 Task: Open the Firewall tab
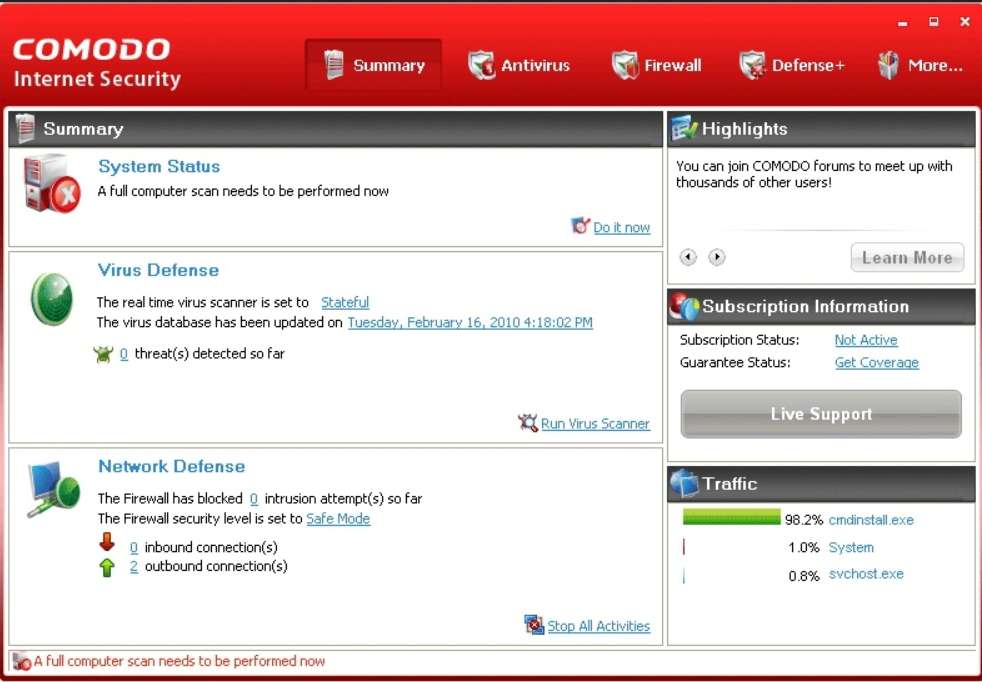pos(656,65)
